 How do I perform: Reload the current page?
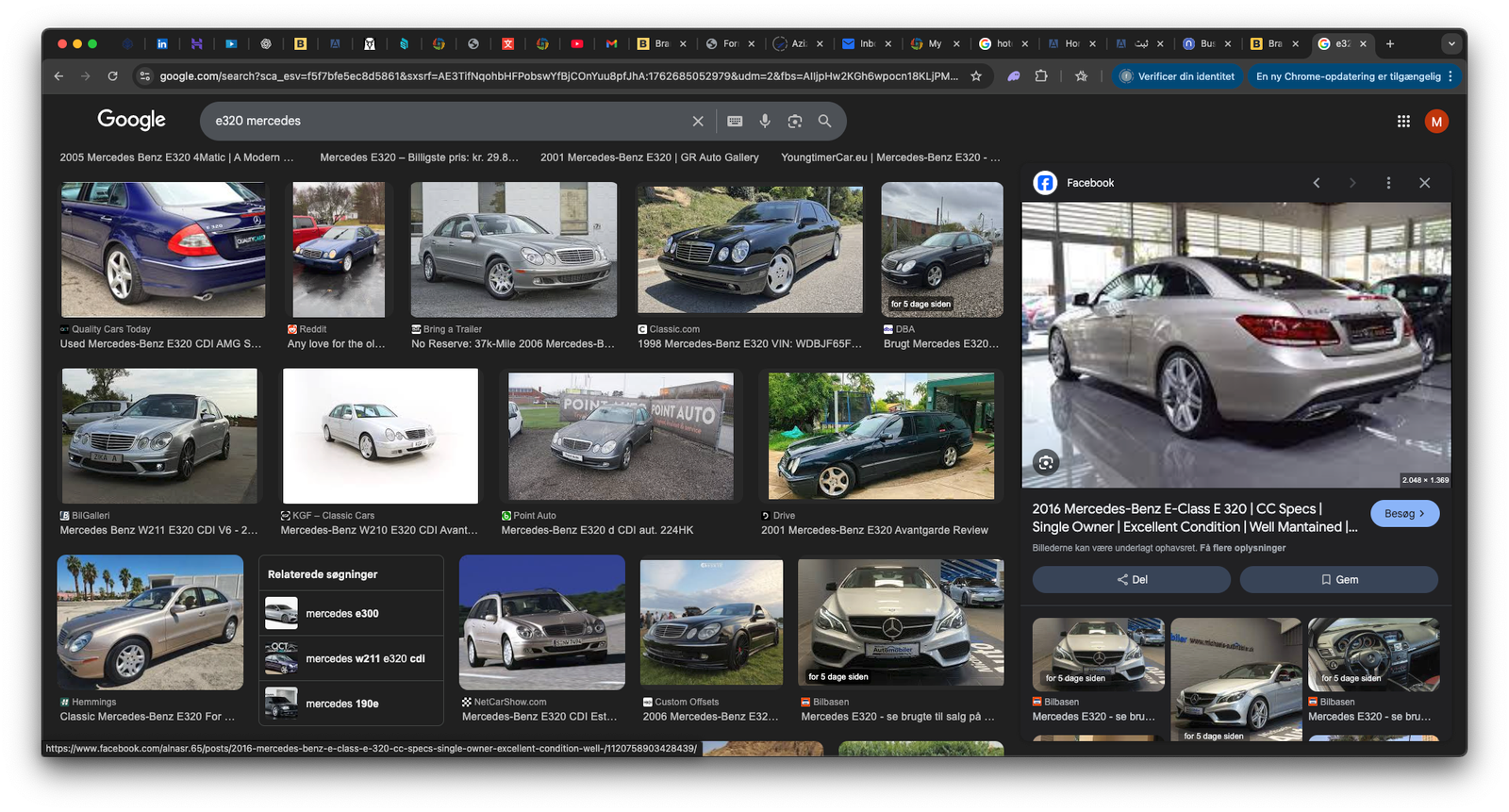[112, 76]
